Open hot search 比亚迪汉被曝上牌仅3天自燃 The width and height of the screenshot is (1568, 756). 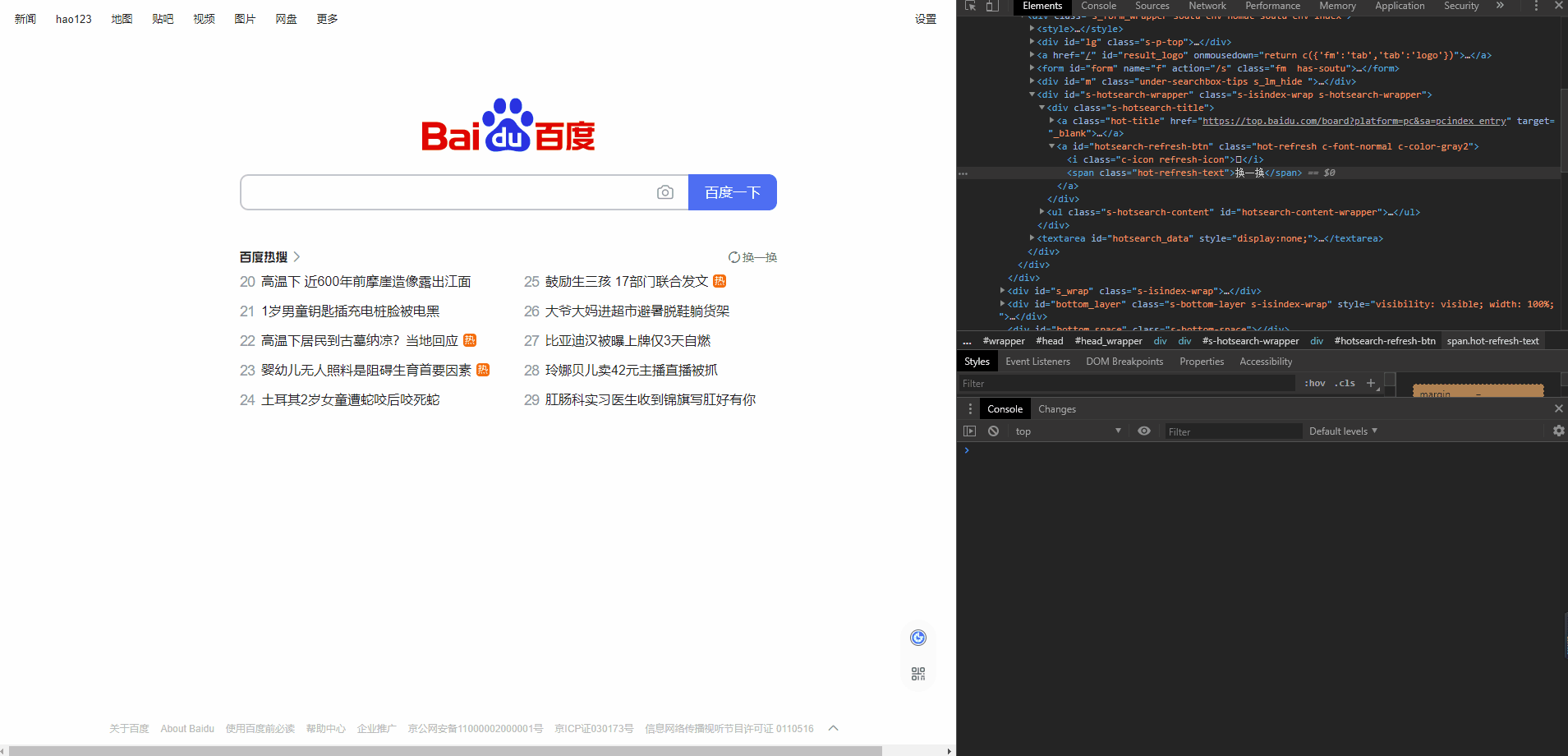pyautogui.click(x=628, y=340)
